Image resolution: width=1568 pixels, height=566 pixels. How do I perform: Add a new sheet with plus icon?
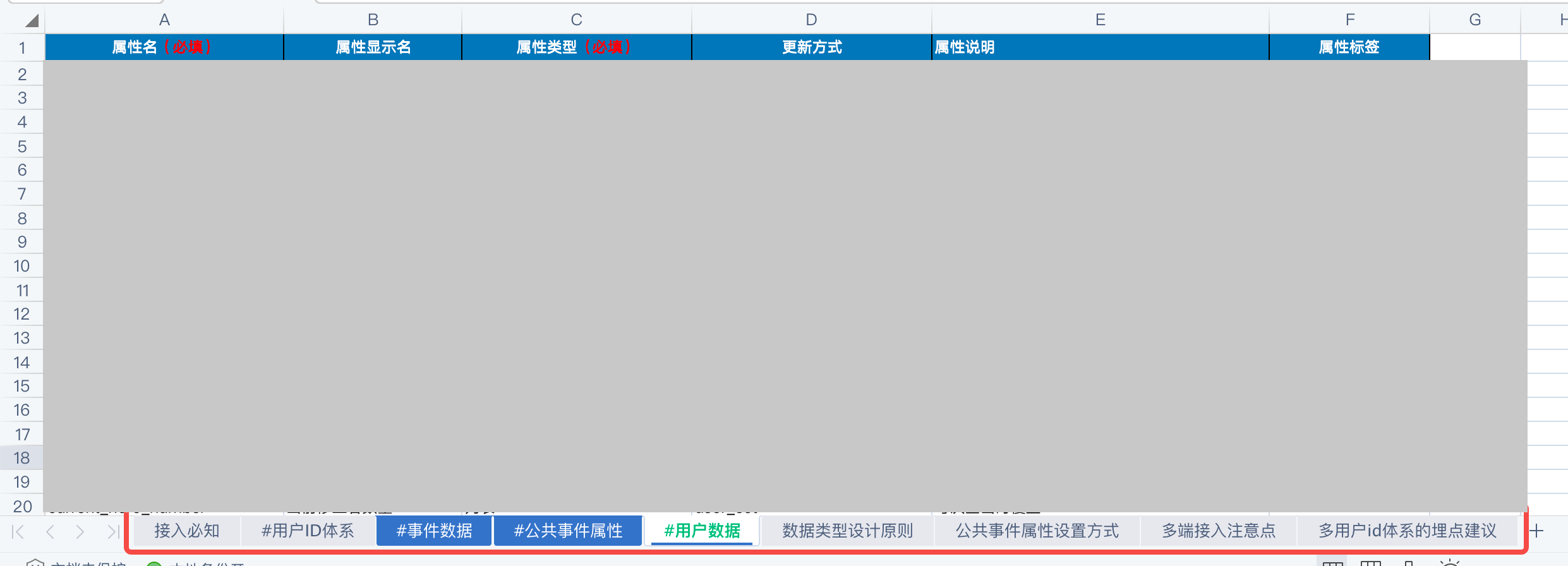point(1536,531)
